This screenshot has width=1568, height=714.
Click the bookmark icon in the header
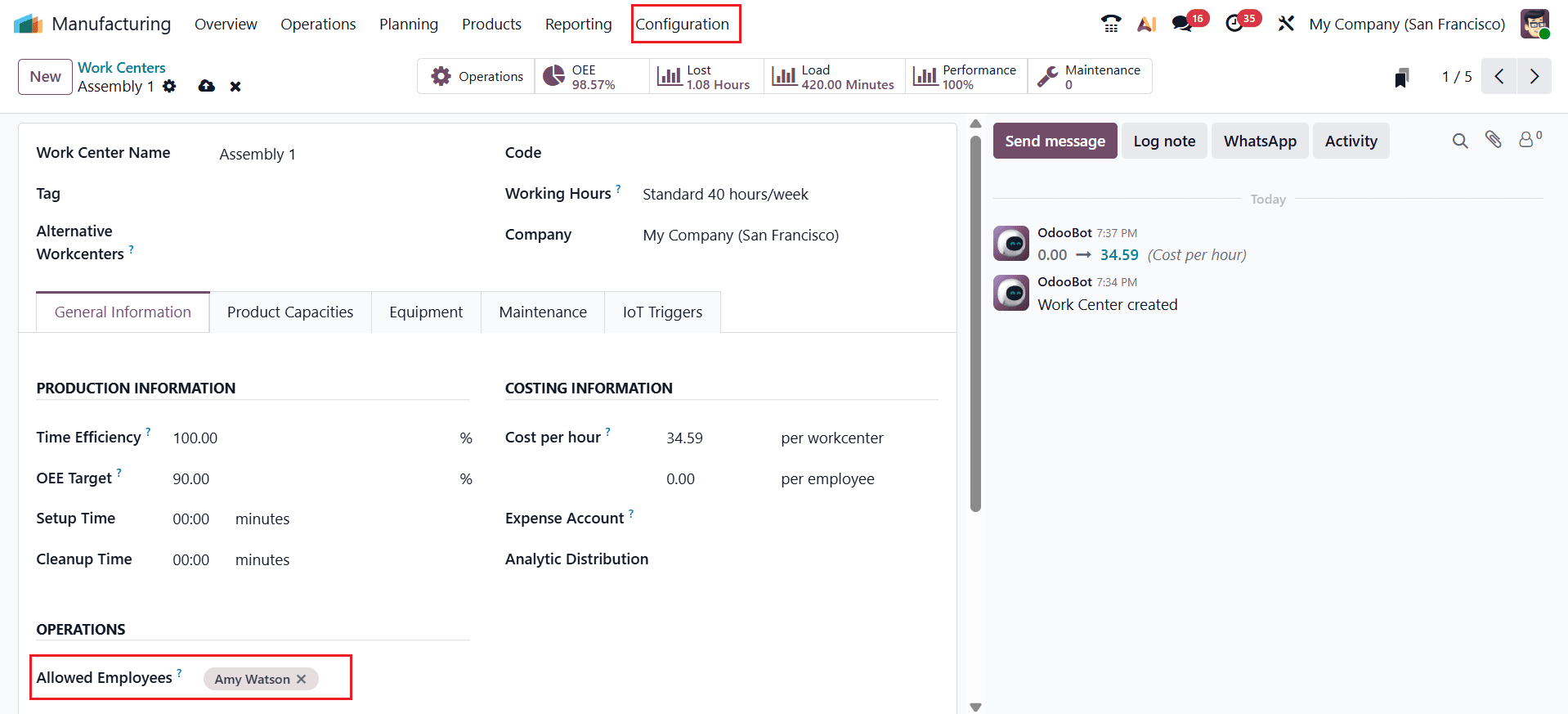point(1401,78)
